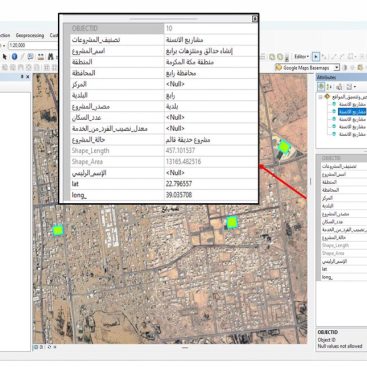Click the green polygon at left of map
Viewport: 367px width, 367px height.
coord(58,230)
